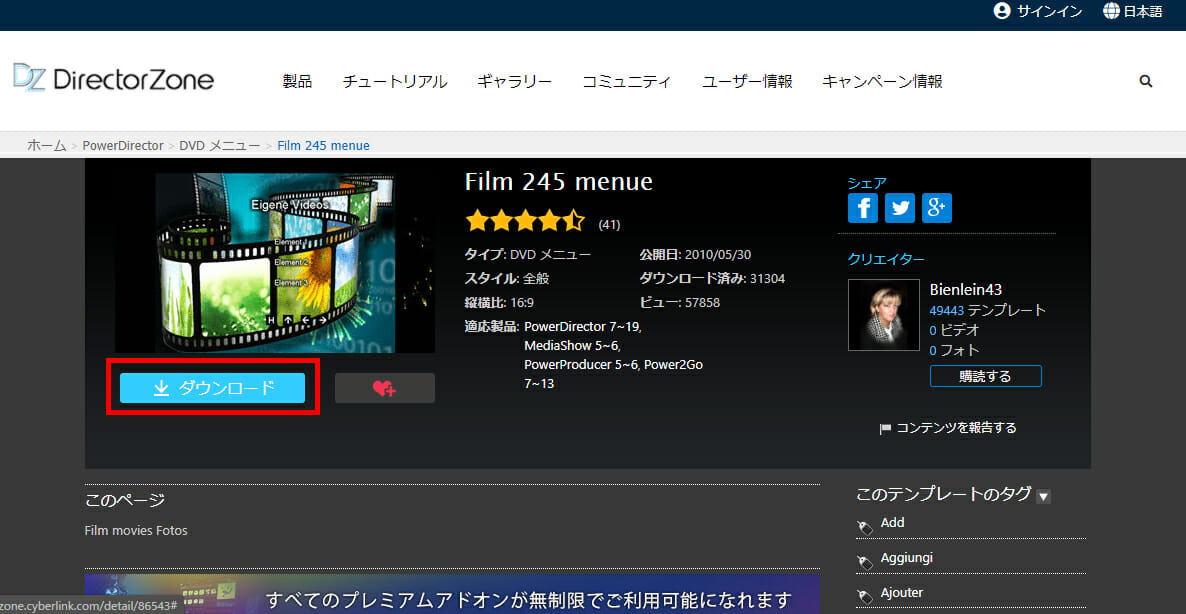Click the star rating
This screenshot has height=614, width=1186.
coord(525,221)
